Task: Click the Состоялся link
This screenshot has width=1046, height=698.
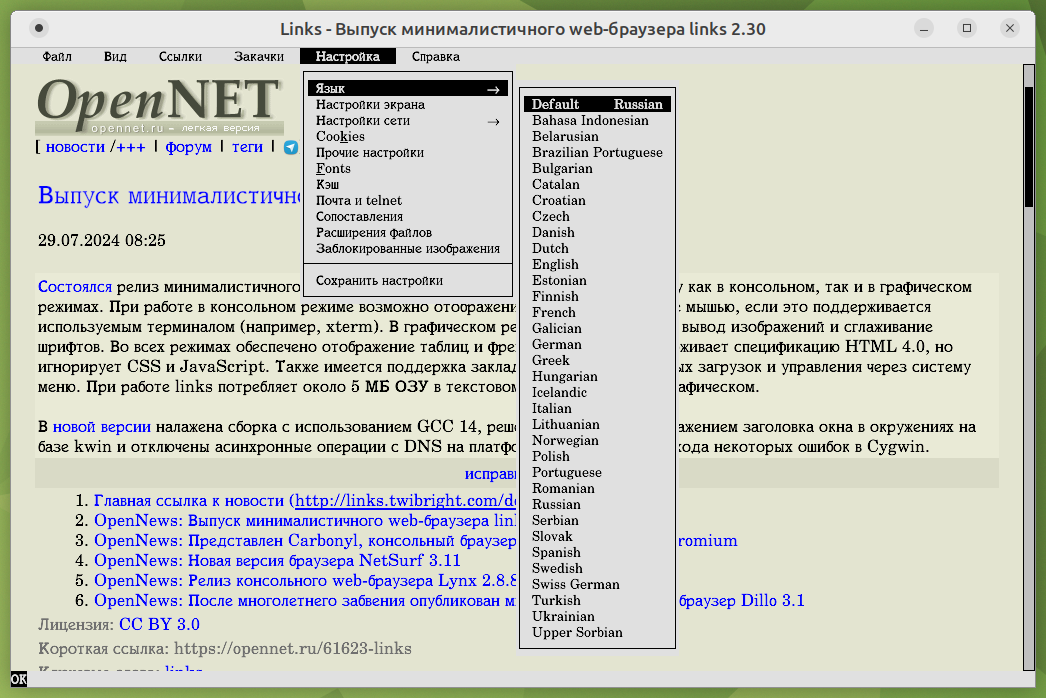Action: click(75, 287)
